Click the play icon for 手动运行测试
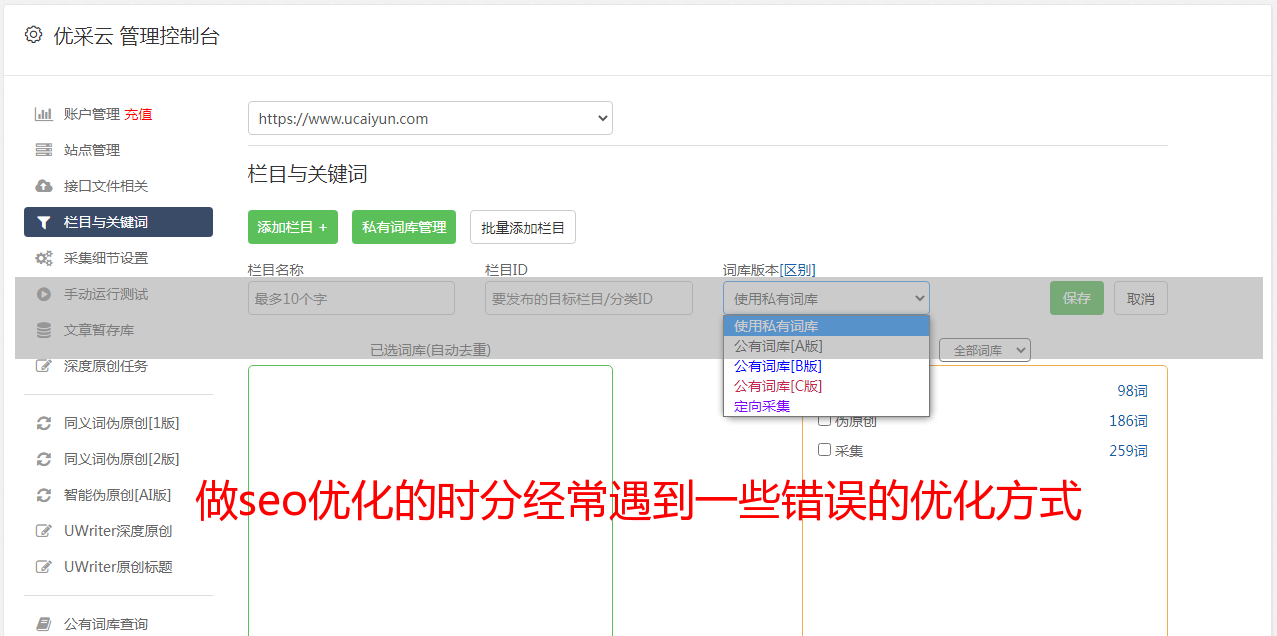The width and height of the screenshot is (1277, 636). (x=44, y=294)
